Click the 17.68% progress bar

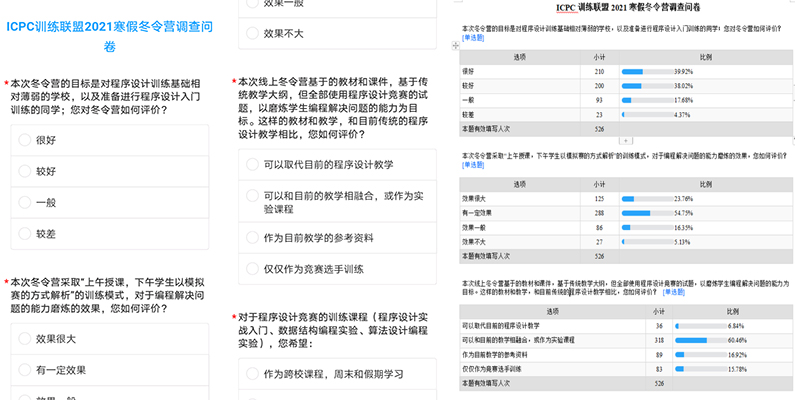click(647, 100)
